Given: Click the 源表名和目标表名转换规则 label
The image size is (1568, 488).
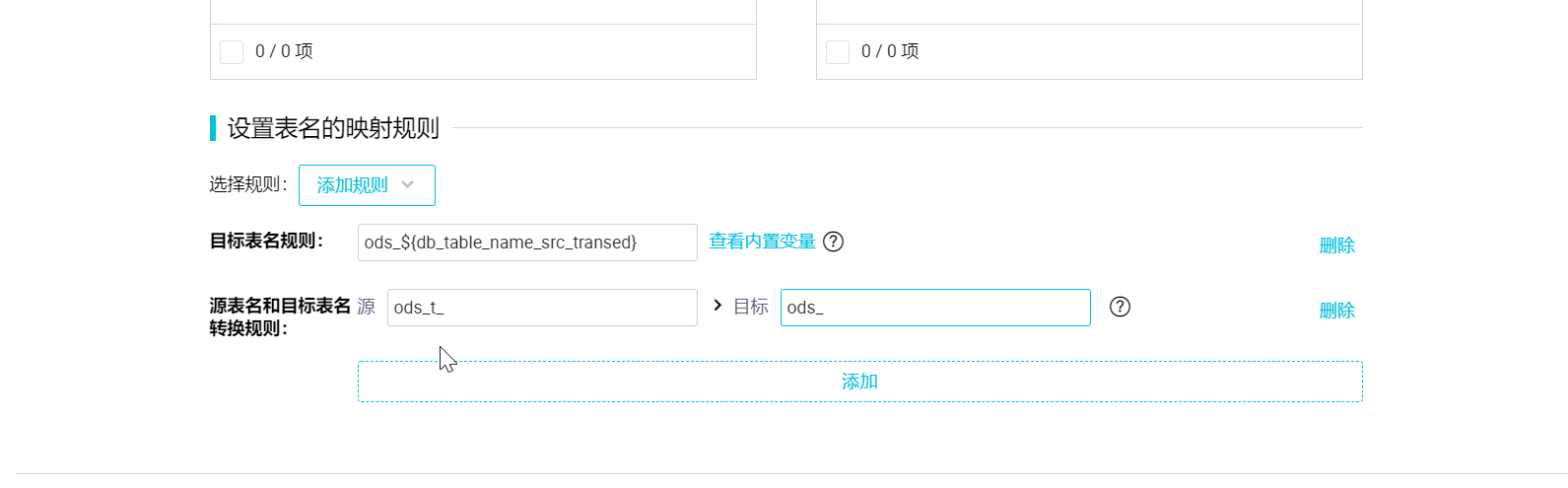Looking at the screenshot, I should 280,316.
